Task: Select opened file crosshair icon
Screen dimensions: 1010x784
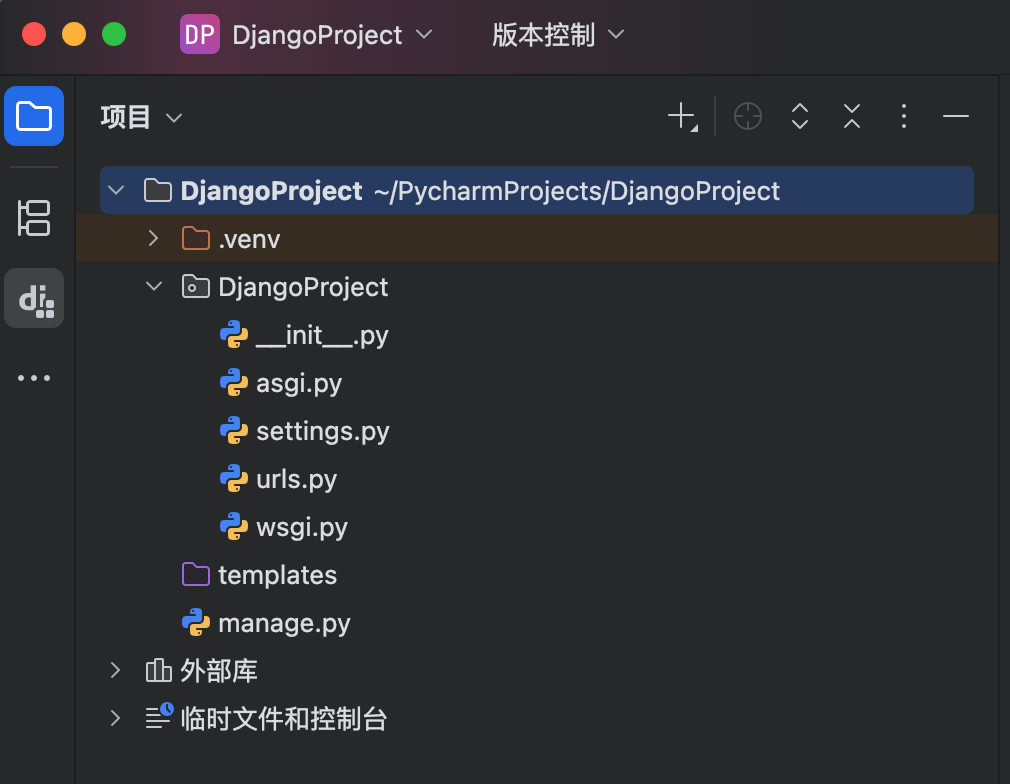Action: pos(748,117)
